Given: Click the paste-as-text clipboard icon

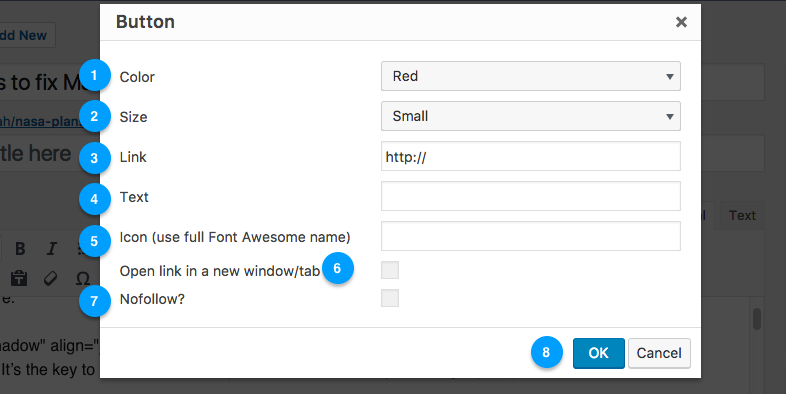Looking at the screenshot, I should [x=19, y=278].
